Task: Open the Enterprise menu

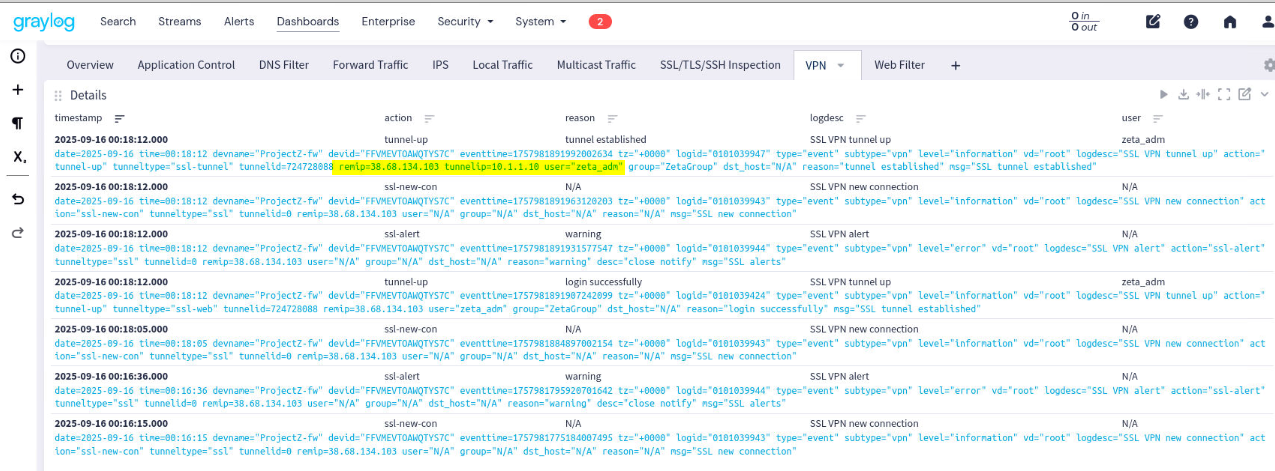Action: pos(388,21)
